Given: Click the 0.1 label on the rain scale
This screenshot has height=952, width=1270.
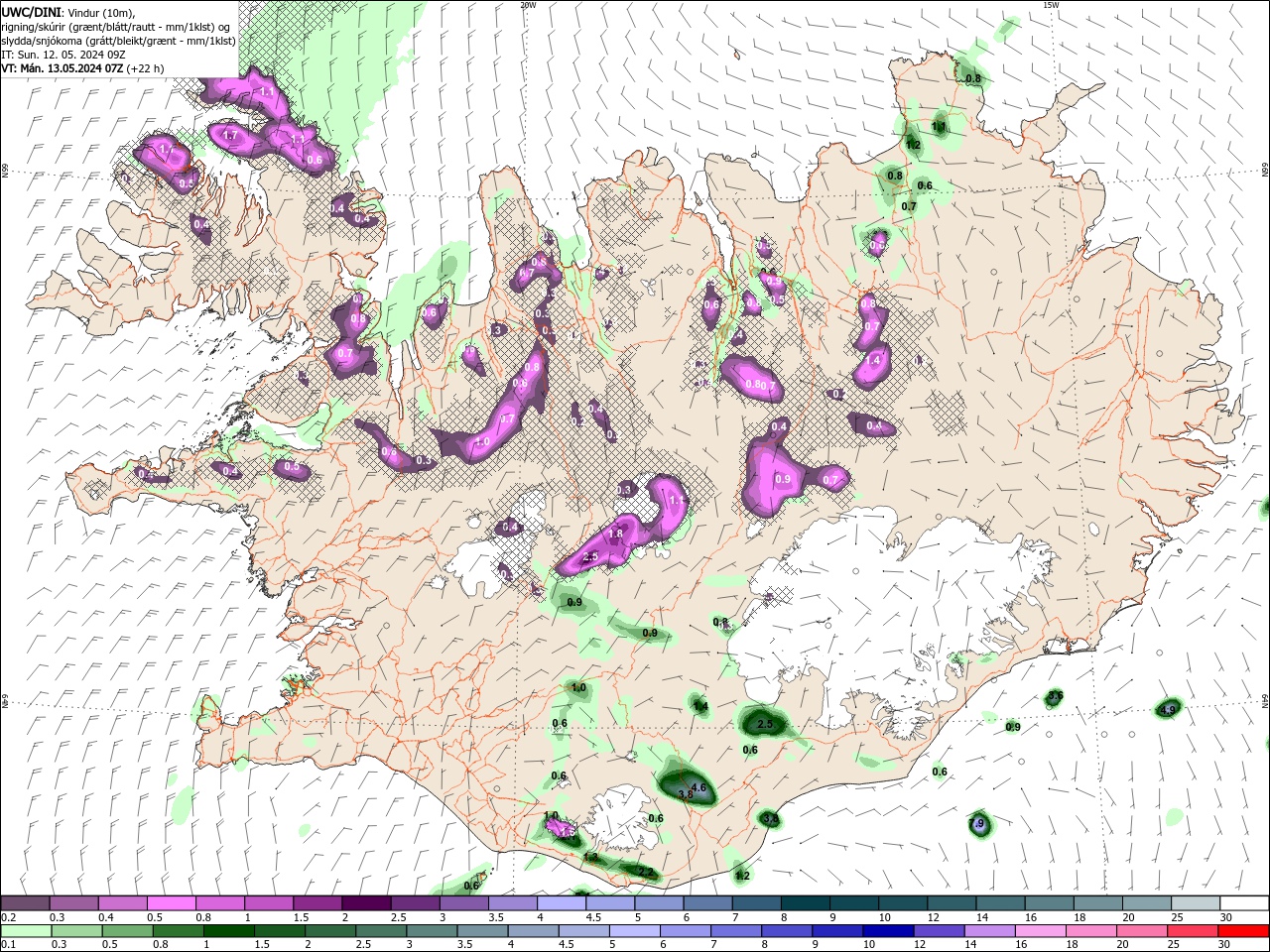Looking at the screenshot, I should (9, 945).
